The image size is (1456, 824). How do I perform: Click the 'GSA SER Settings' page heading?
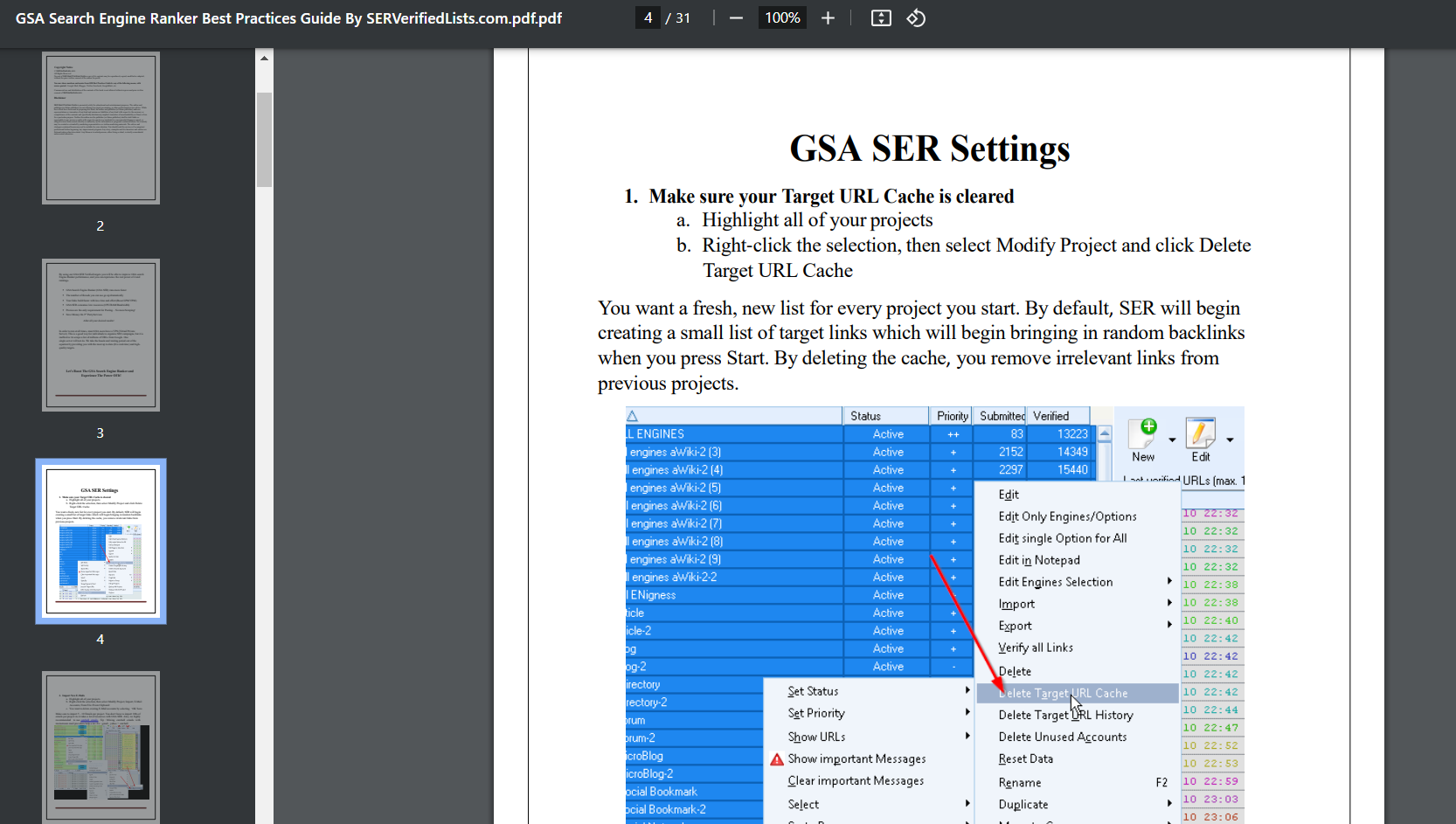click(930, 149)
